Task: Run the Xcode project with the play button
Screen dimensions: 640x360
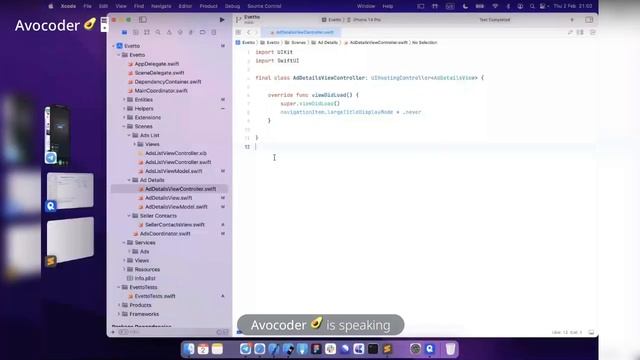Action: coord(222,20)
